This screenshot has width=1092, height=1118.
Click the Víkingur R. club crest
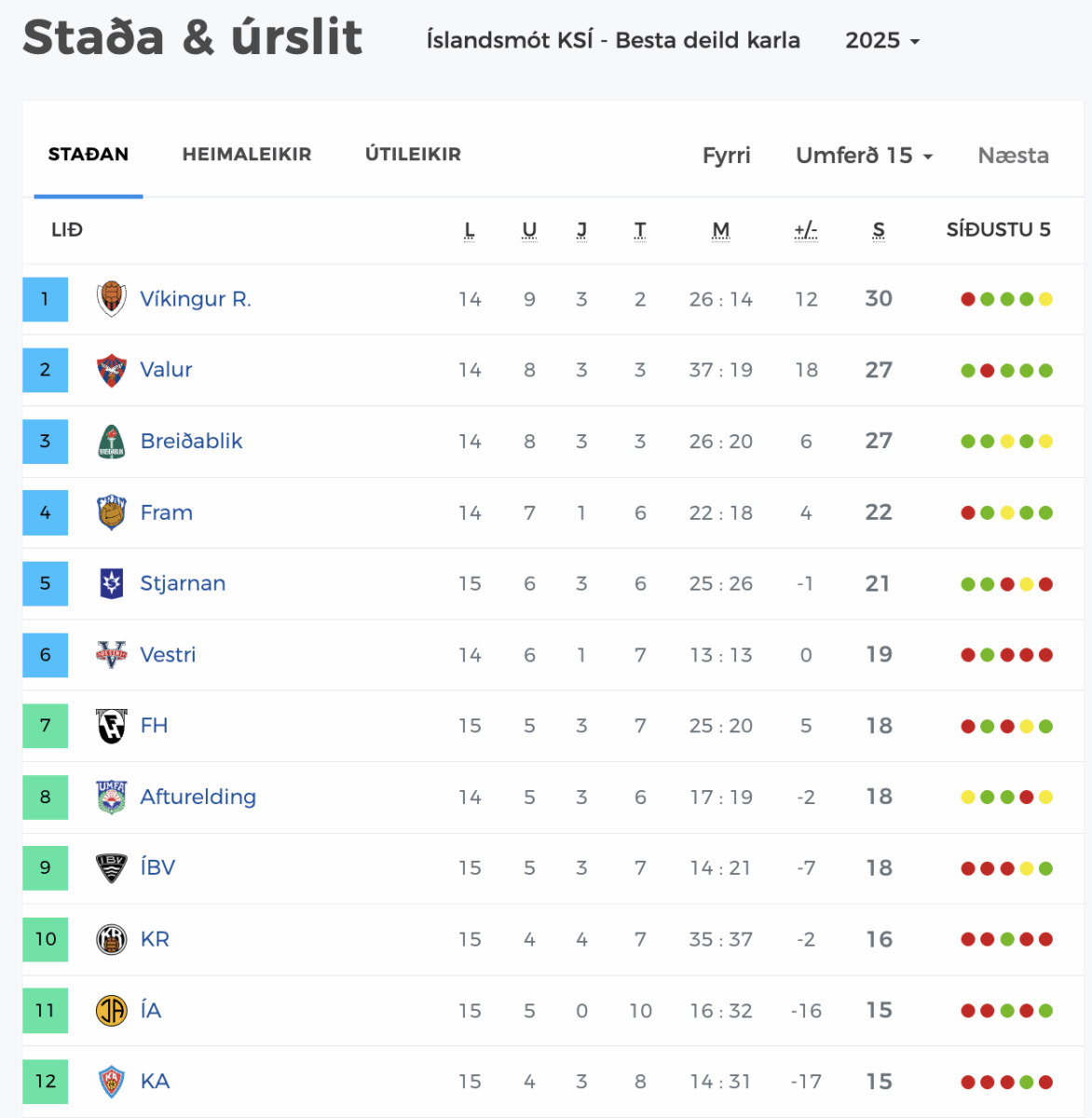112,299
